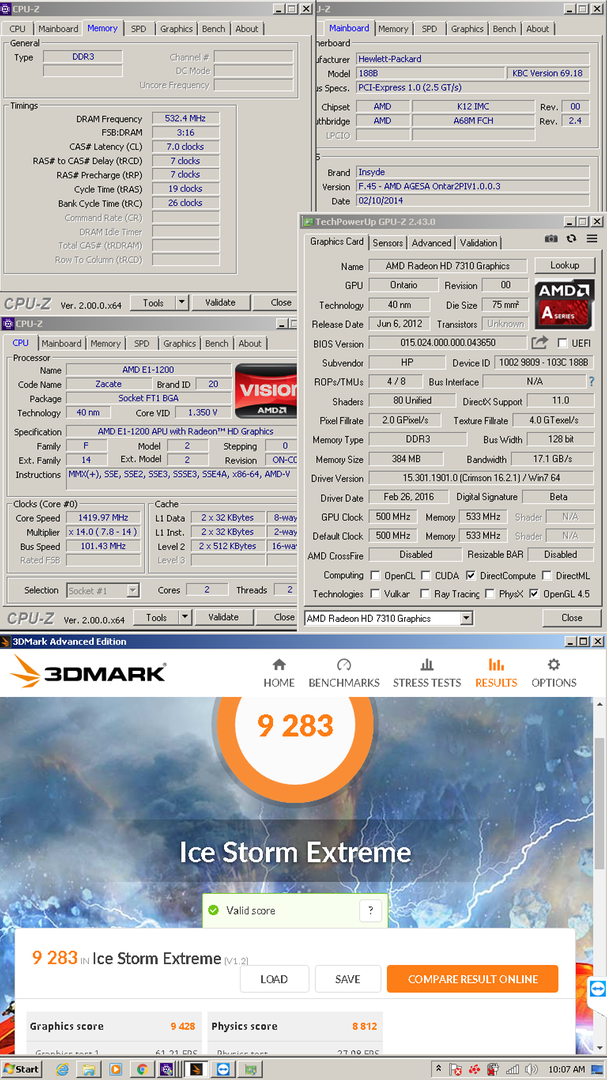Go to 3DMark Stress Tests
This screenshot has height=1080, width=607.
point(426,673)
